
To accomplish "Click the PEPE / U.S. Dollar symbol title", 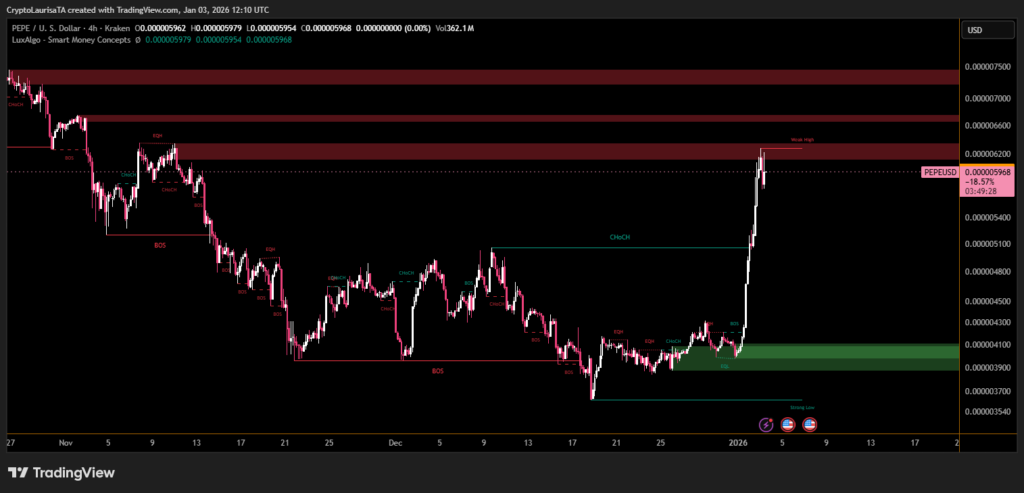I will pos(60,27).
